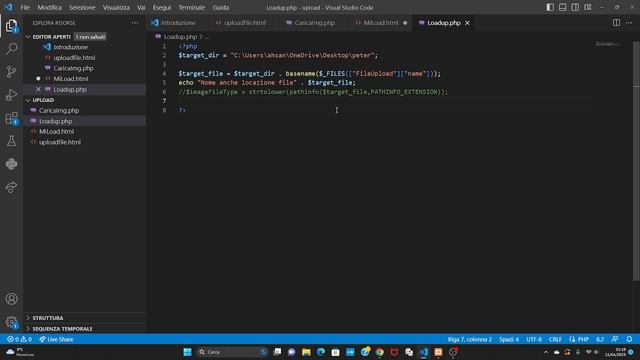Screen dimensions: 640x360
Task: Open the Terminale menu
Action: [191, 7]
